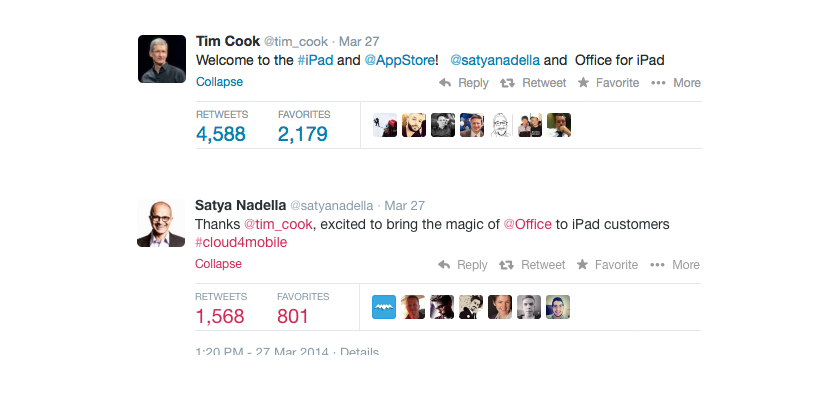
Task: Open Satya Nadella's profile picture
Action: click(x=161, y=223)
